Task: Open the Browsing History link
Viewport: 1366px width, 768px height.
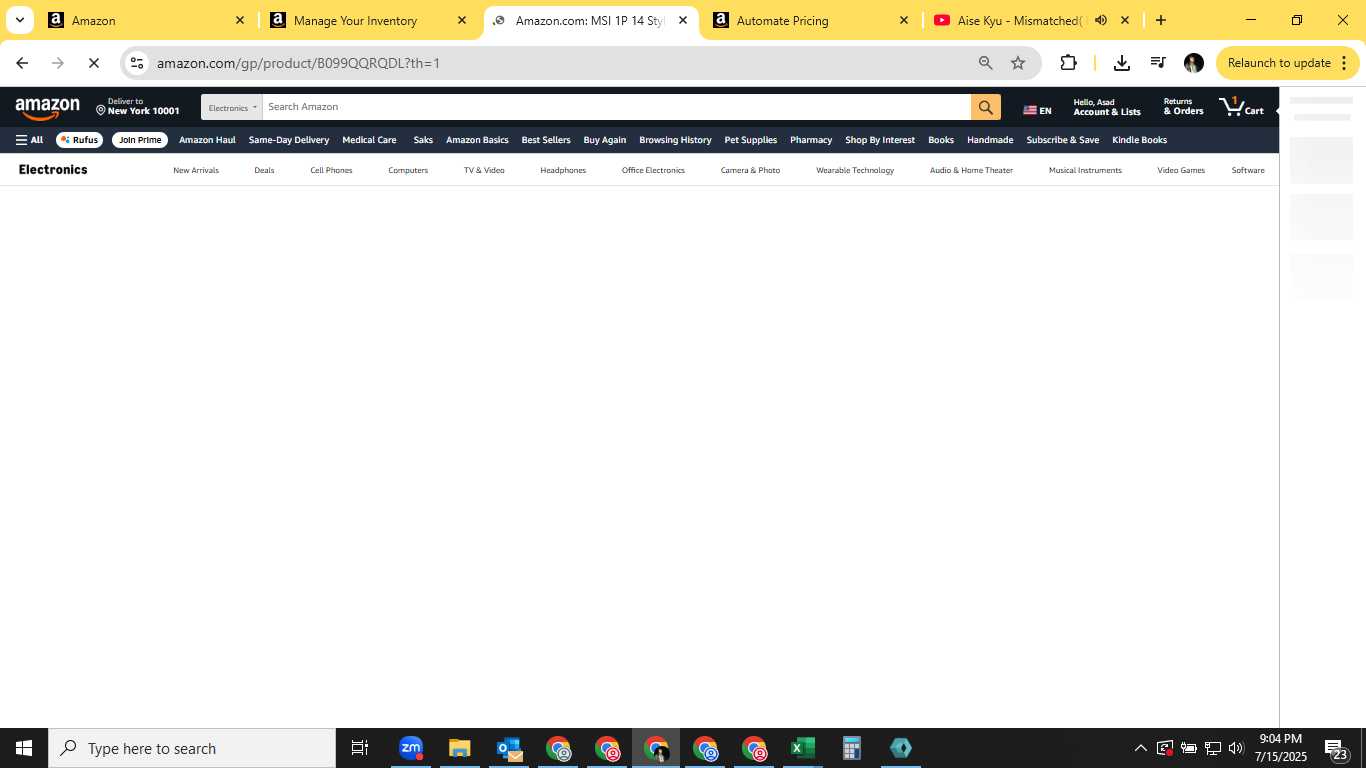Action: click(675, 140)
